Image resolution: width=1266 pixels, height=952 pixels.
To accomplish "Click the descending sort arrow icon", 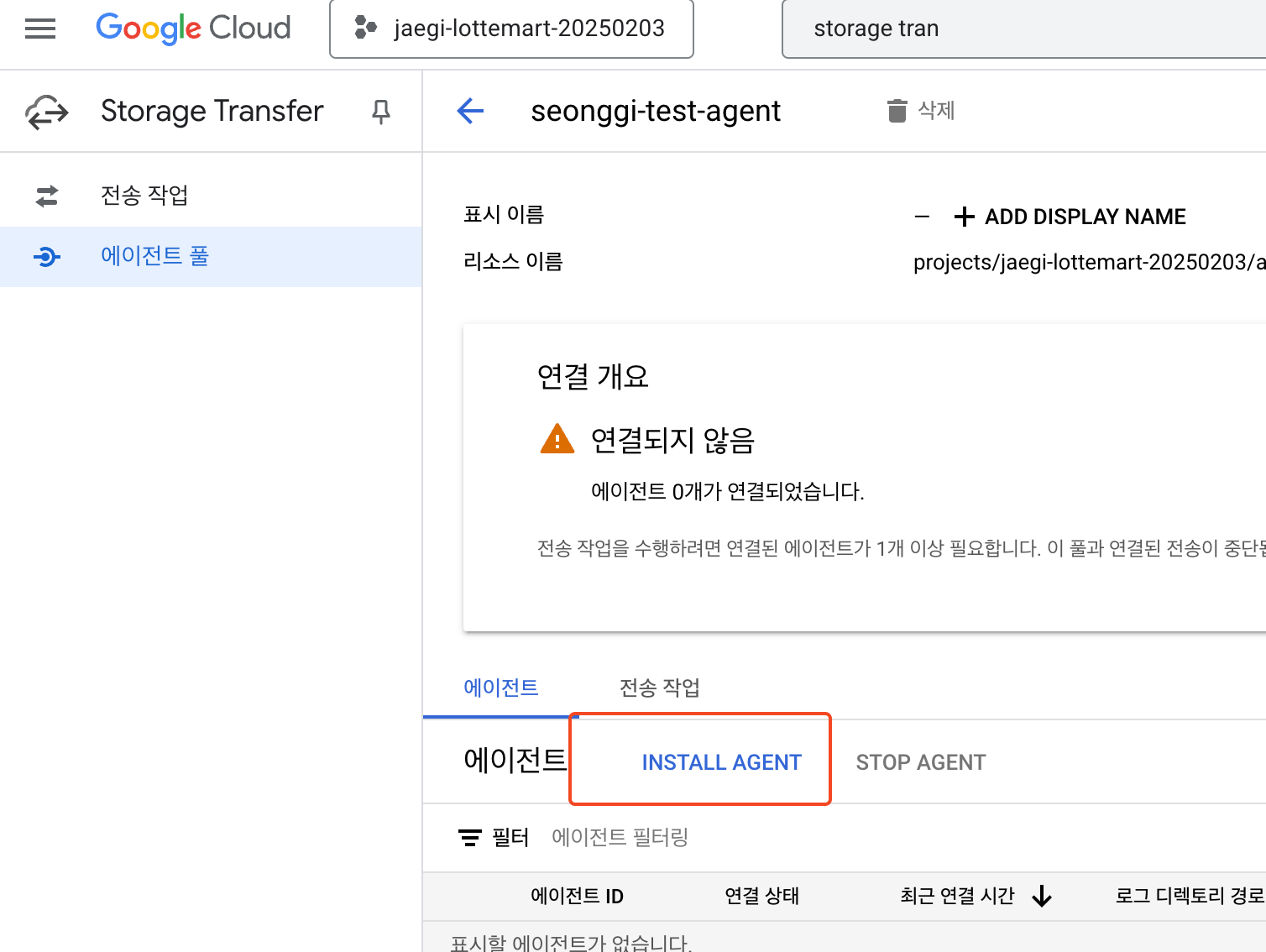I will coord(1042,897).
